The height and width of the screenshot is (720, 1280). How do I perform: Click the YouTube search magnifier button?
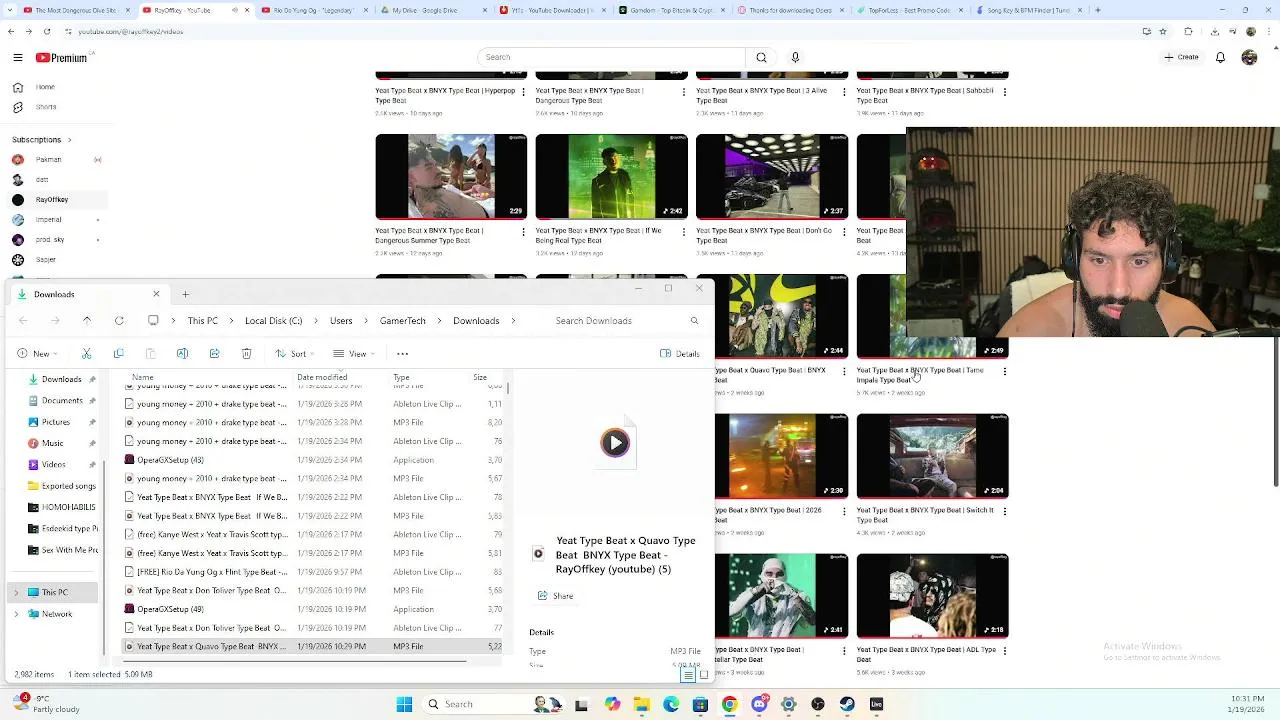coord(761,57)
